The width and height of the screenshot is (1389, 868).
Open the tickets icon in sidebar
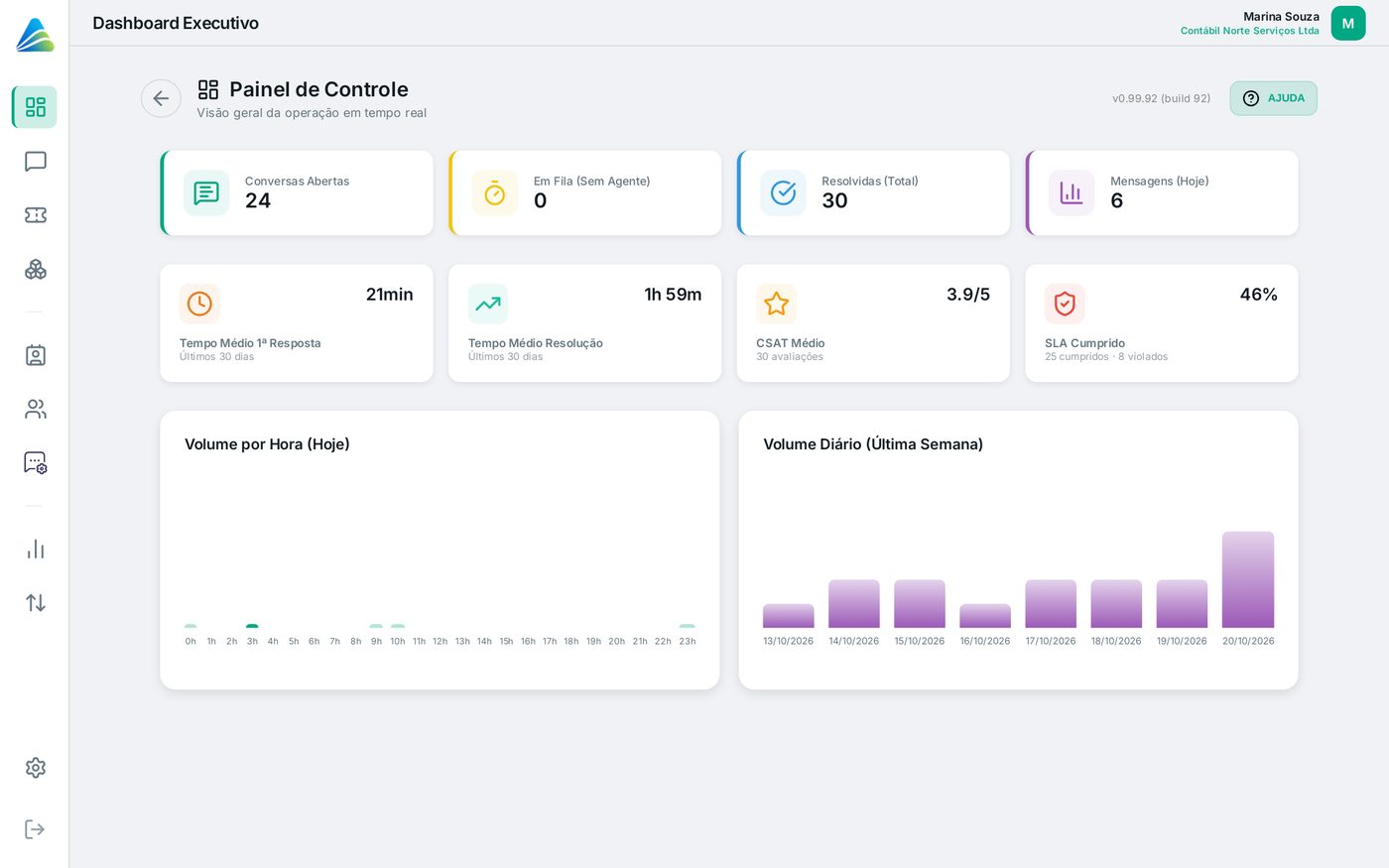tap(35, 215)
